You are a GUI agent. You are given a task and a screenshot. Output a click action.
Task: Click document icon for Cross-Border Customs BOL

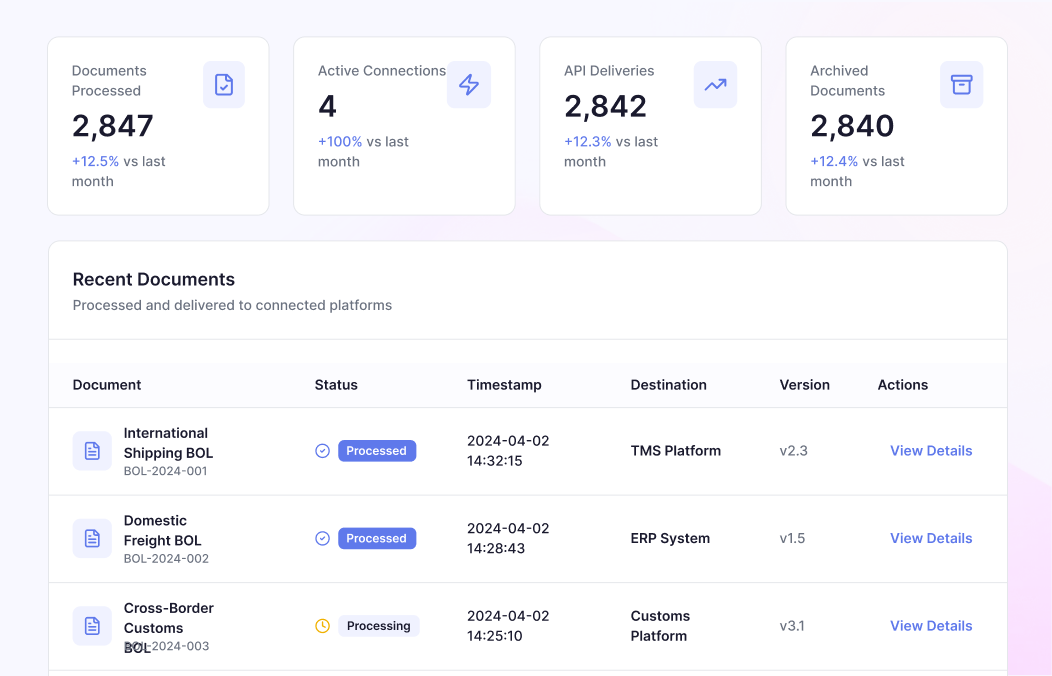(93, 626)
